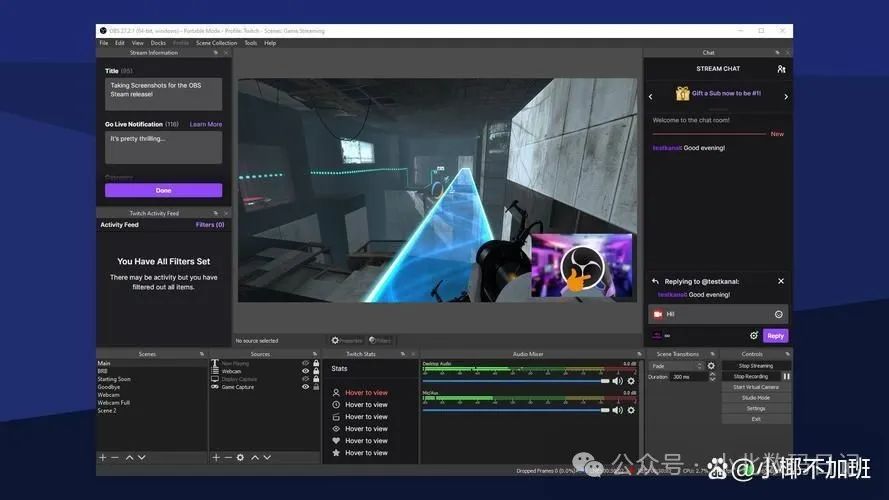The height and width of the screenshot is (500, 889).
Task: Open the Docks menu
Action: (158, 43)
